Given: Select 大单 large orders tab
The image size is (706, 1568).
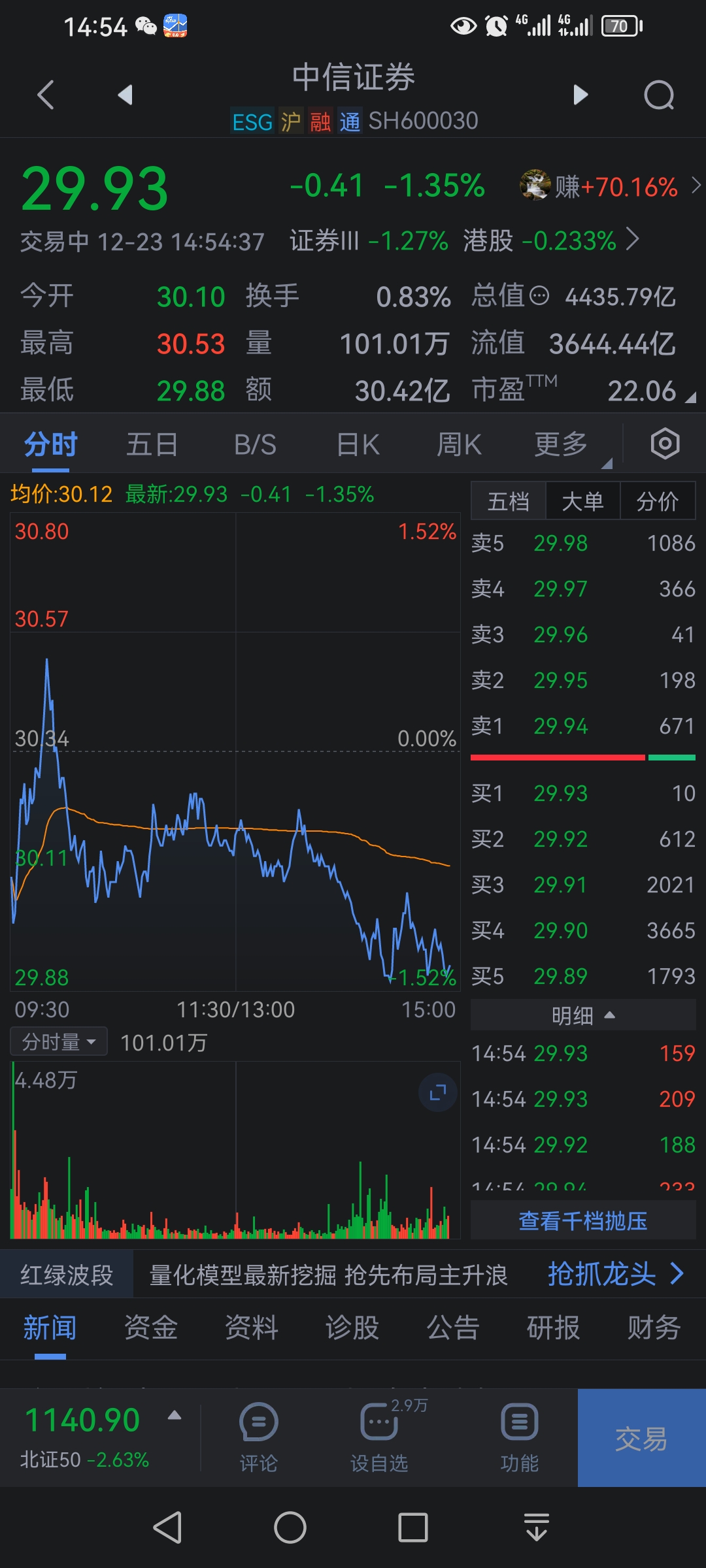Looking at the screenshot, I should 583,501.
